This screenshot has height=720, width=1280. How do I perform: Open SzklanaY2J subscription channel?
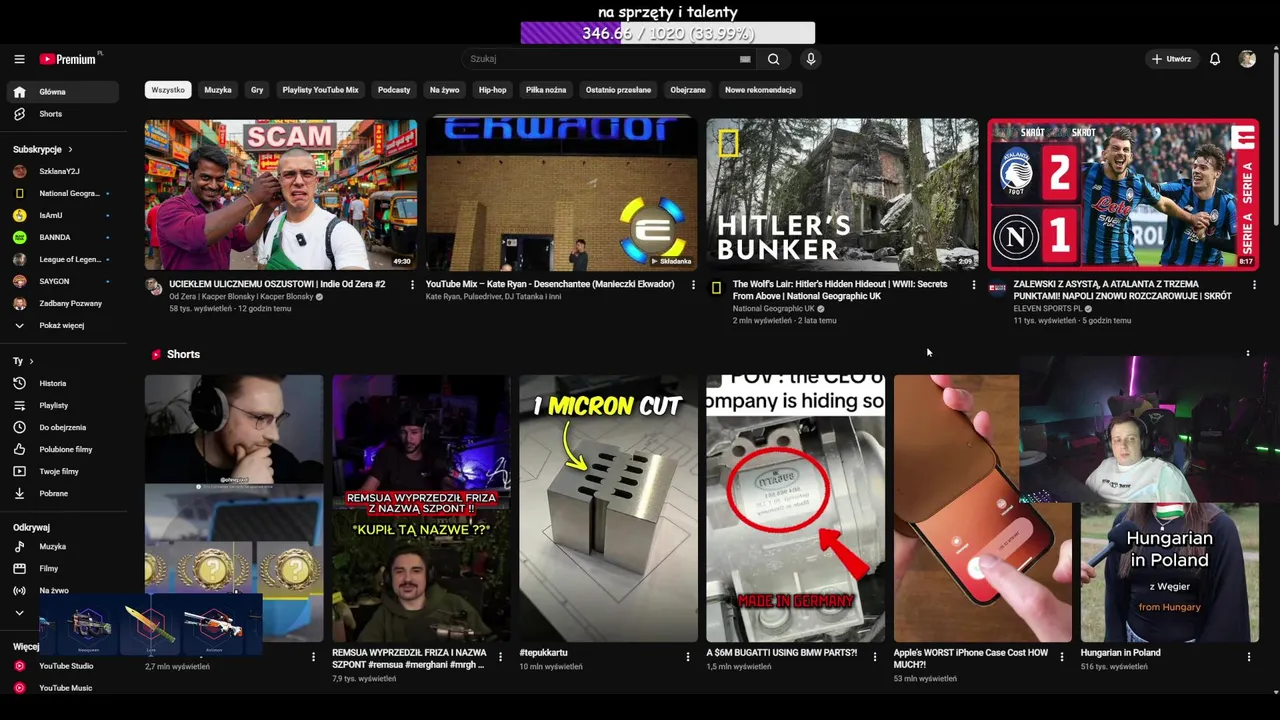click(x=62, y=172)
